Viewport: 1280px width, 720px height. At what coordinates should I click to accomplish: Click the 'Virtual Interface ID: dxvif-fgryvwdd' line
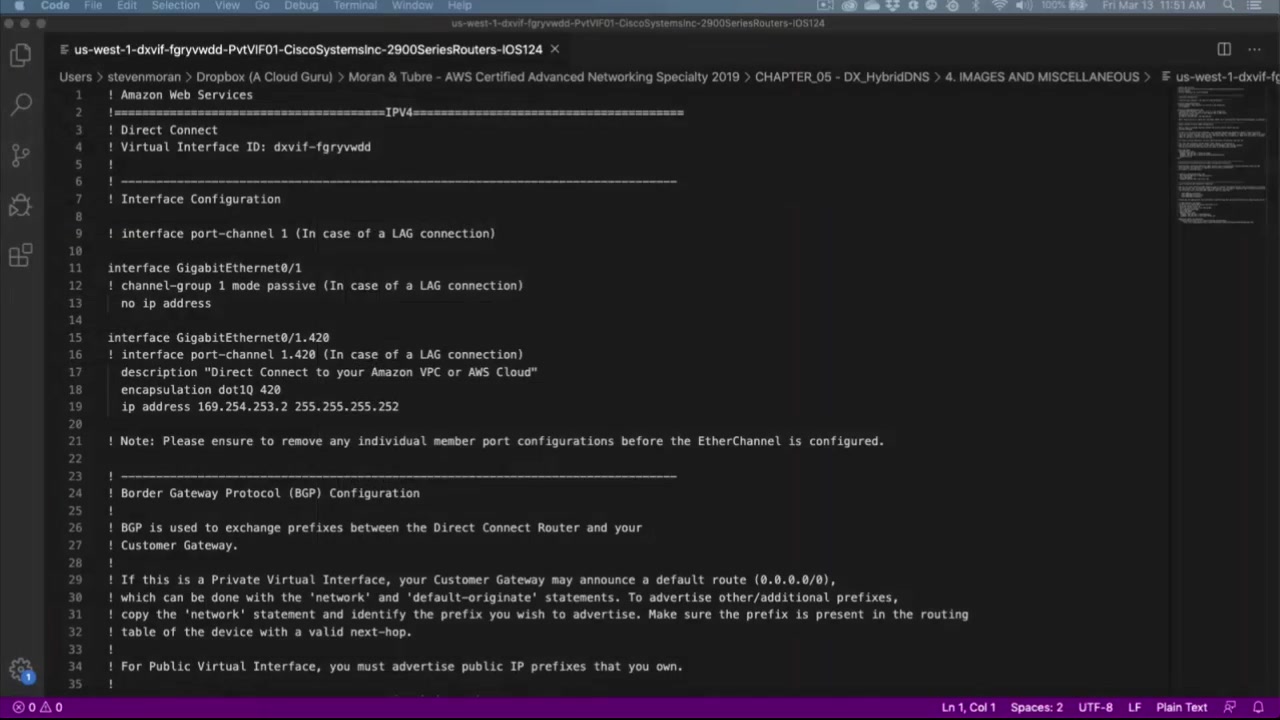[x=239, y=147]
